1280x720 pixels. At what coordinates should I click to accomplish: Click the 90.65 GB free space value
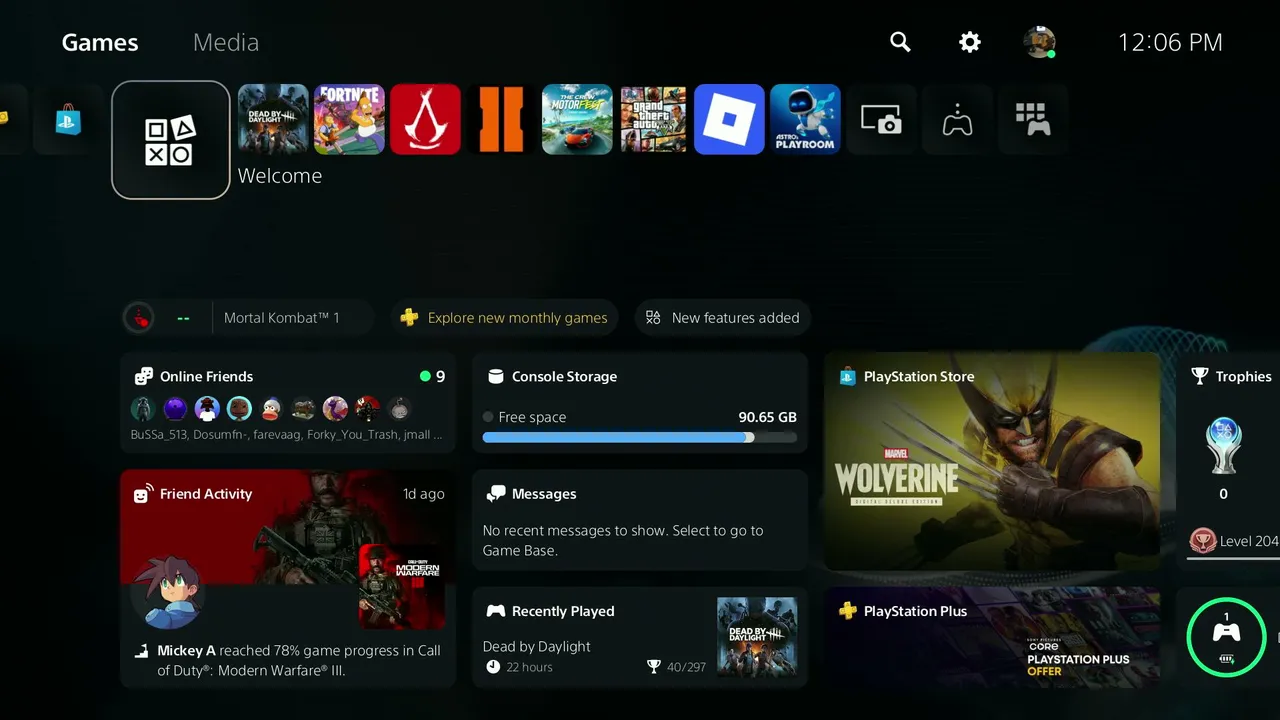coord(767,417)
